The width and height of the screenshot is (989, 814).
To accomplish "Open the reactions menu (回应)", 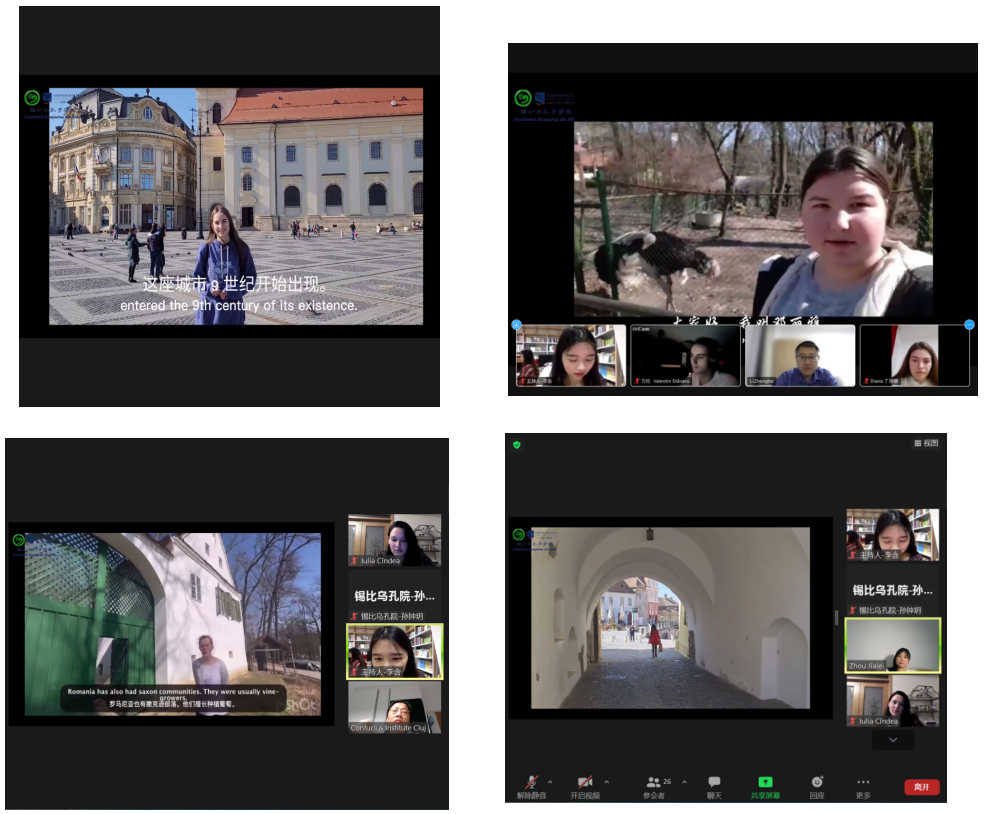I will click(817, 782).
